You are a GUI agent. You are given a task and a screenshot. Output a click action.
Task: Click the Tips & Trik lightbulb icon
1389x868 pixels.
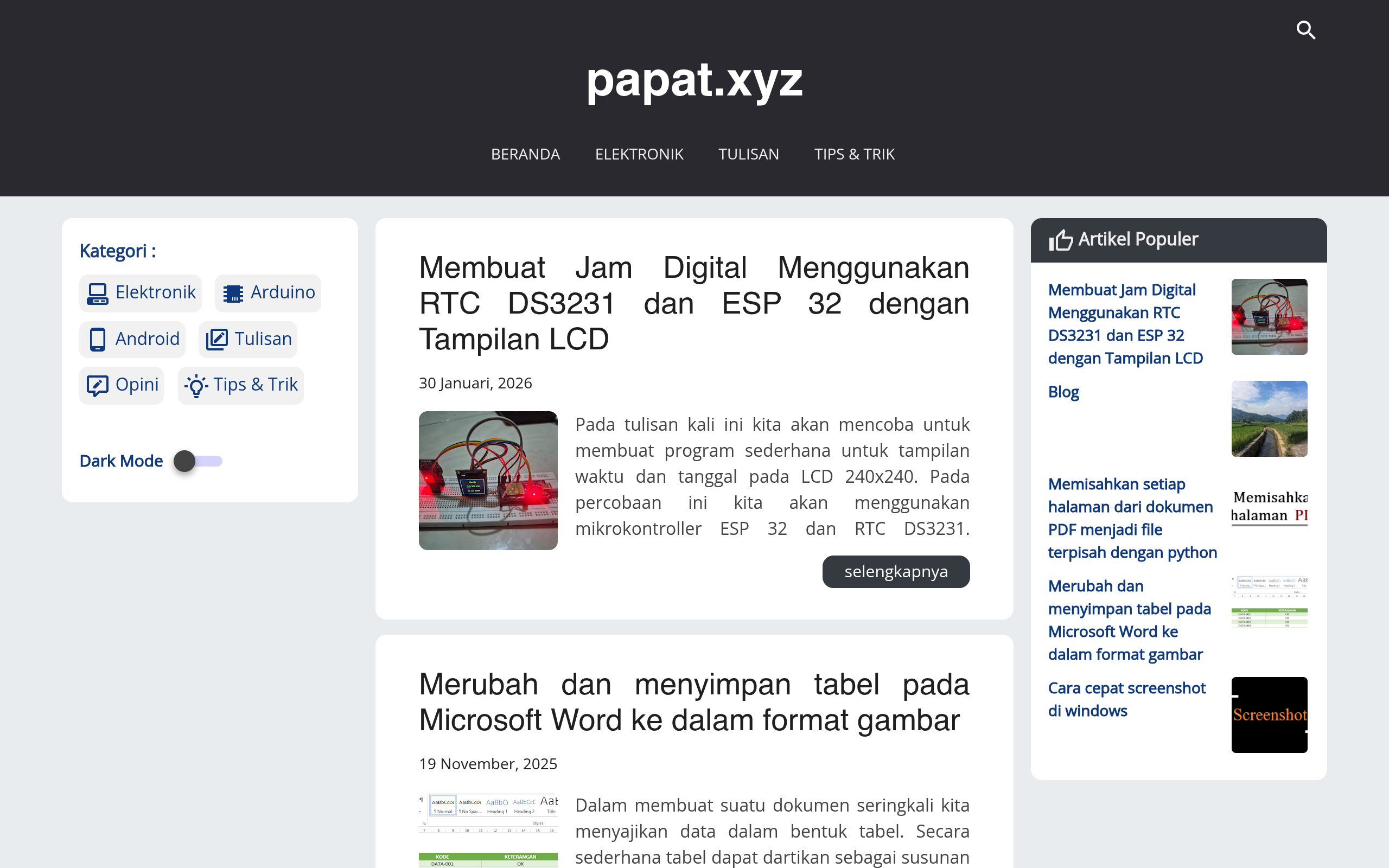196,386
